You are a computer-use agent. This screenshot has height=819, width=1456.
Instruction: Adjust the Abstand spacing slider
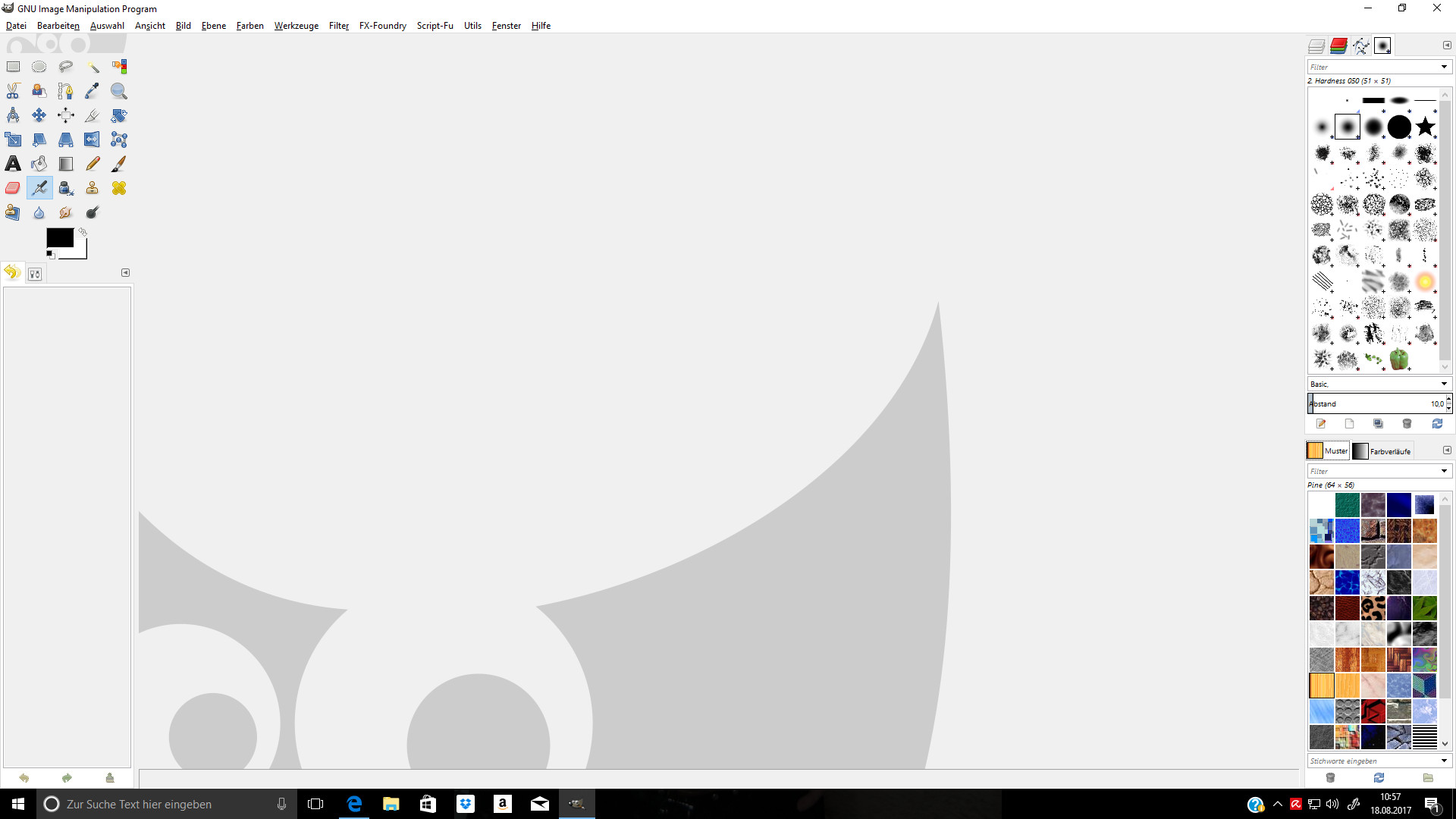click(1376, 403)
